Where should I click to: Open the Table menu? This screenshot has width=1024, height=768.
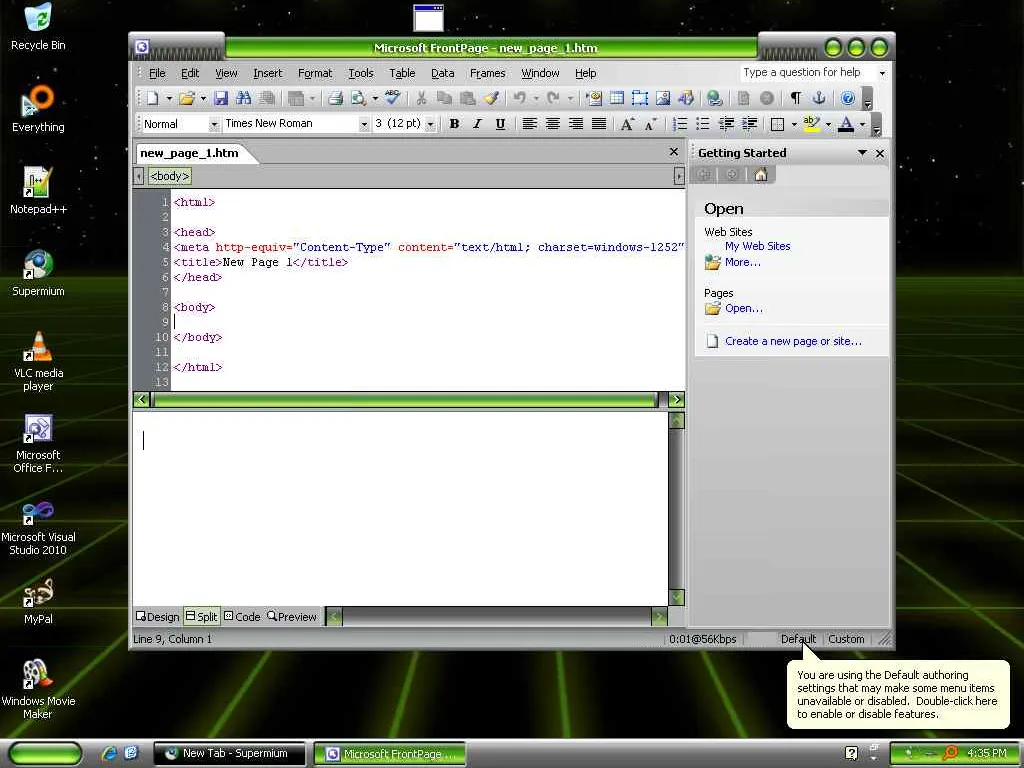(402, 73)
